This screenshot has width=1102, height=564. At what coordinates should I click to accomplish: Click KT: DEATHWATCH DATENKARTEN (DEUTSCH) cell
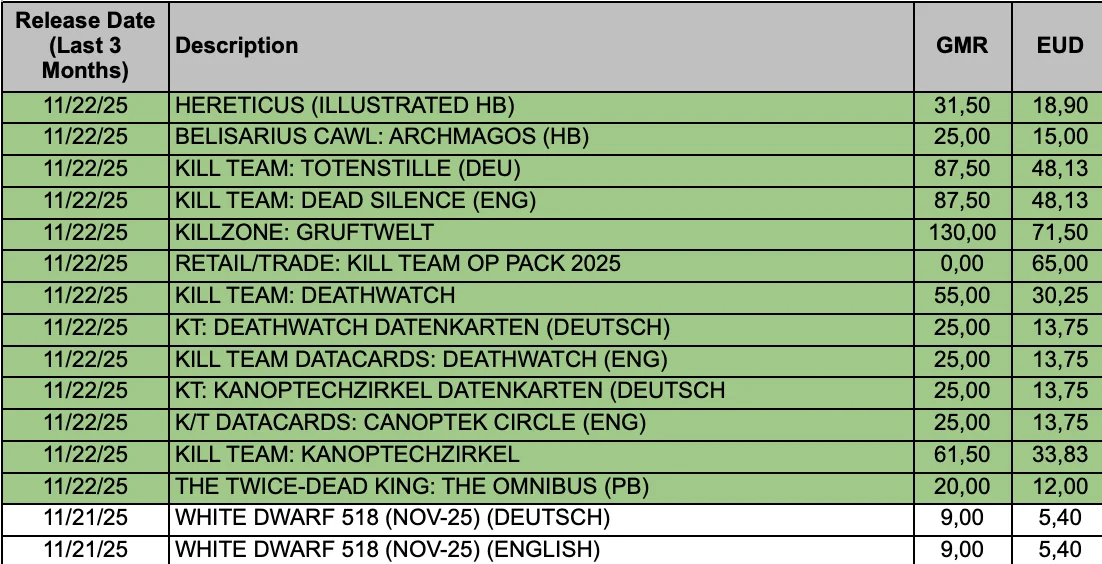(541, 329)
